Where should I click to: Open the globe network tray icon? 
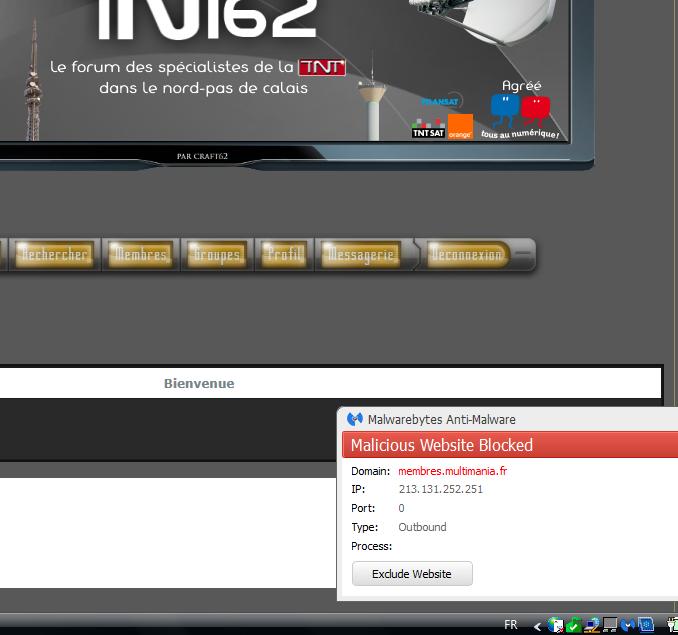click(x=555, y=625)
